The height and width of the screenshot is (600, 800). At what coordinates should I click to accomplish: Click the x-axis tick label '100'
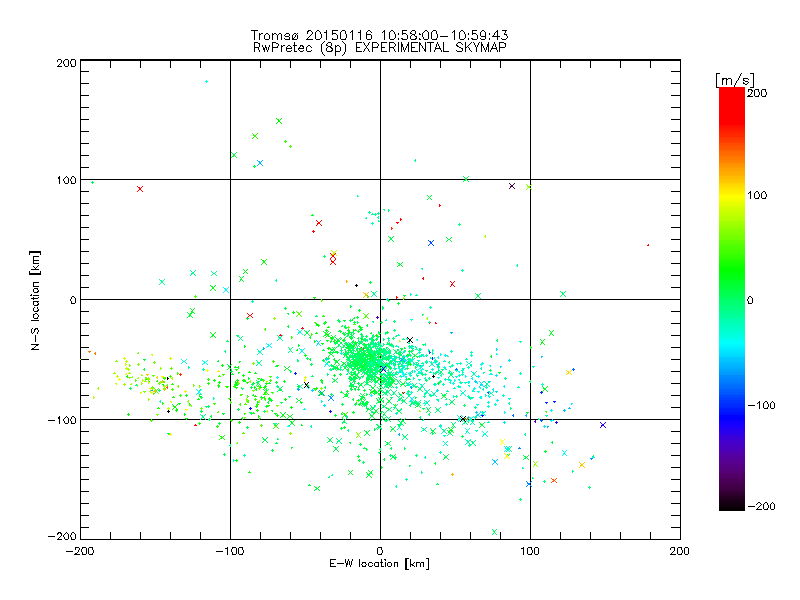click(530, 551)
